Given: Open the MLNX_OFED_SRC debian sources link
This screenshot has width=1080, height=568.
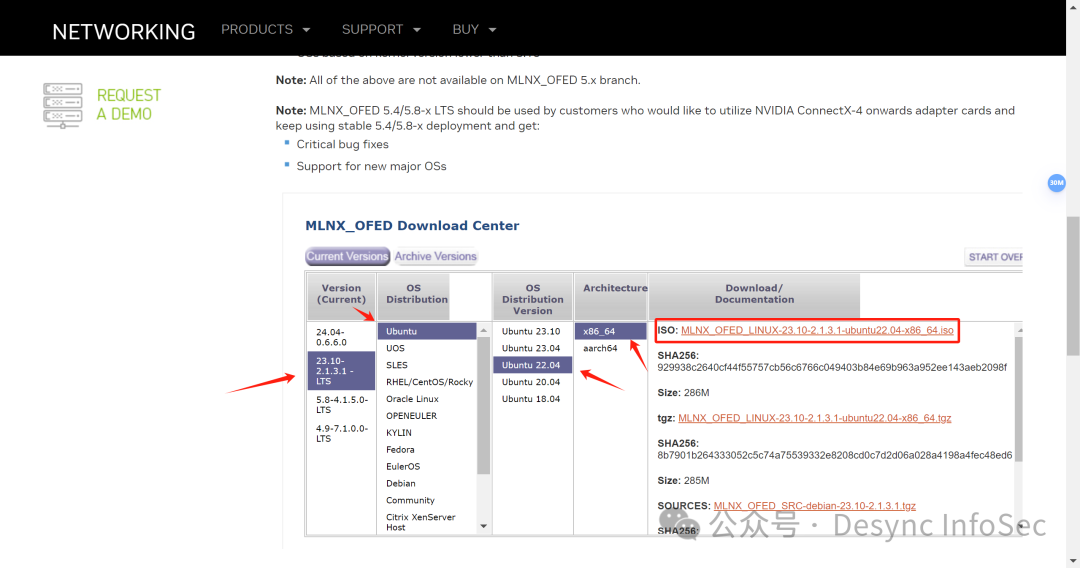Looking at the screenshot, I should coord(814,506).
